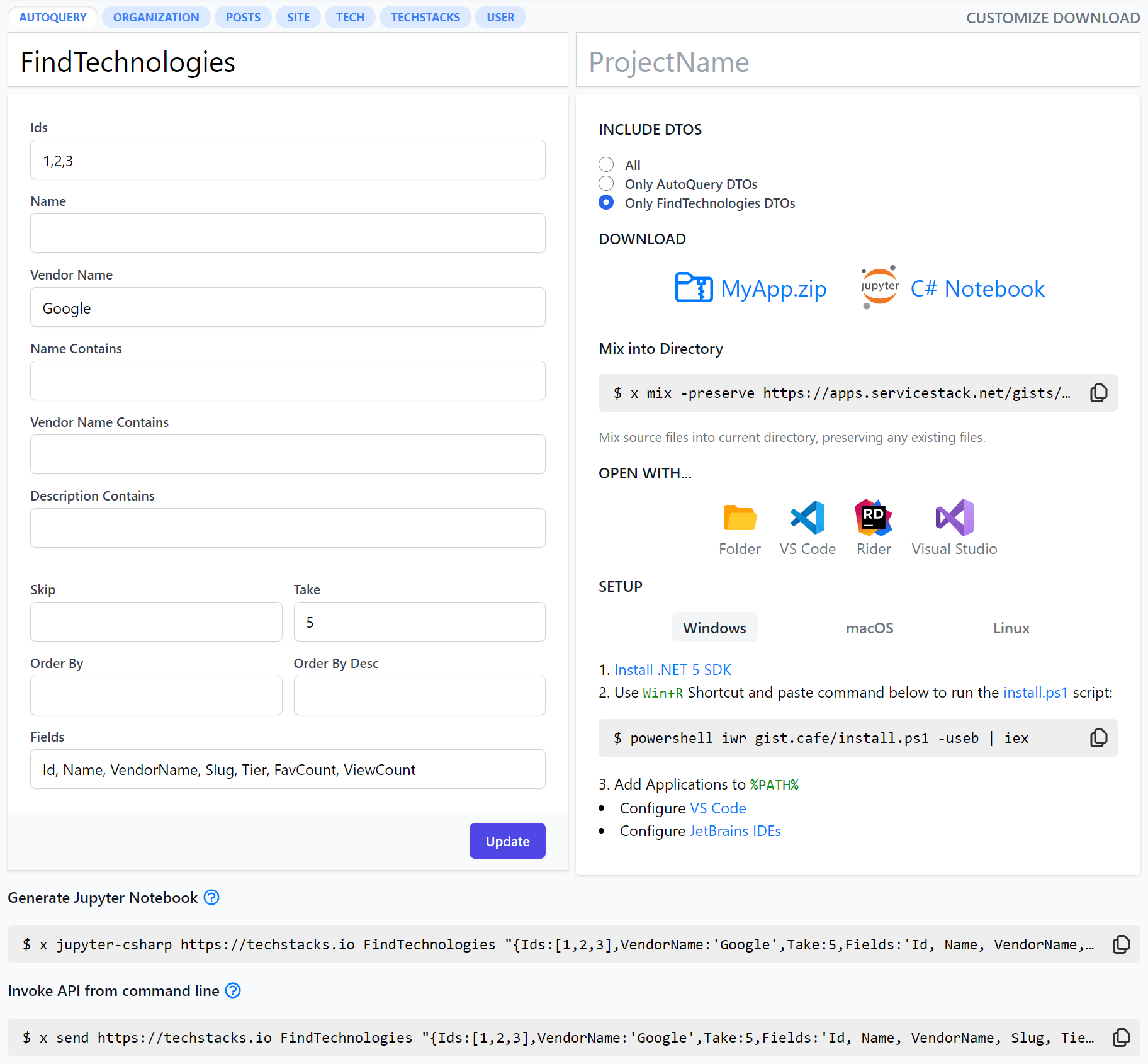The image size is (1148, 1064).
Task: Switch to the TECHSTACKS tab
Action: tap(425, 17)
